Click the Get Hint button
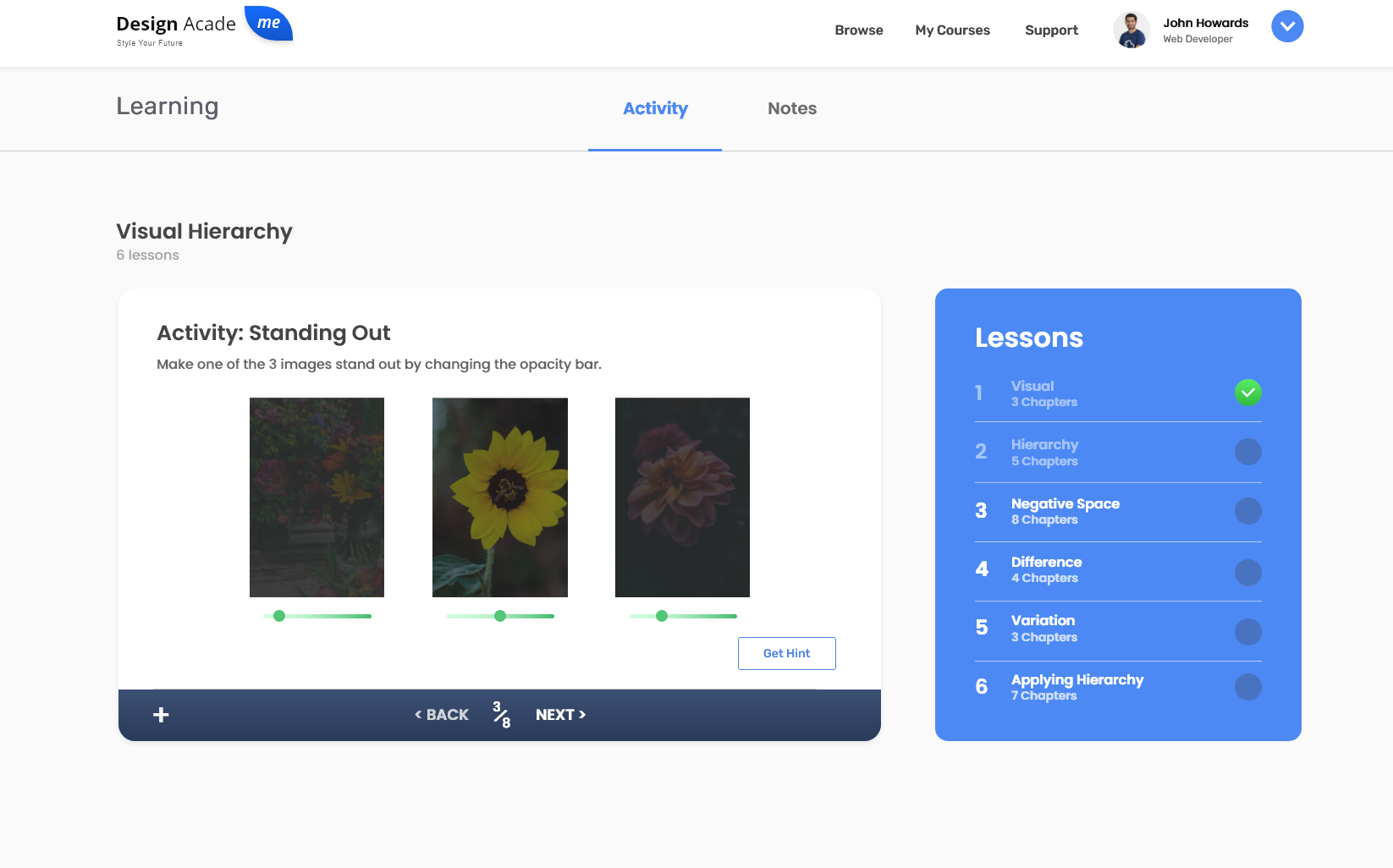This screenshot has height=868, width=1393. point(786,653)
